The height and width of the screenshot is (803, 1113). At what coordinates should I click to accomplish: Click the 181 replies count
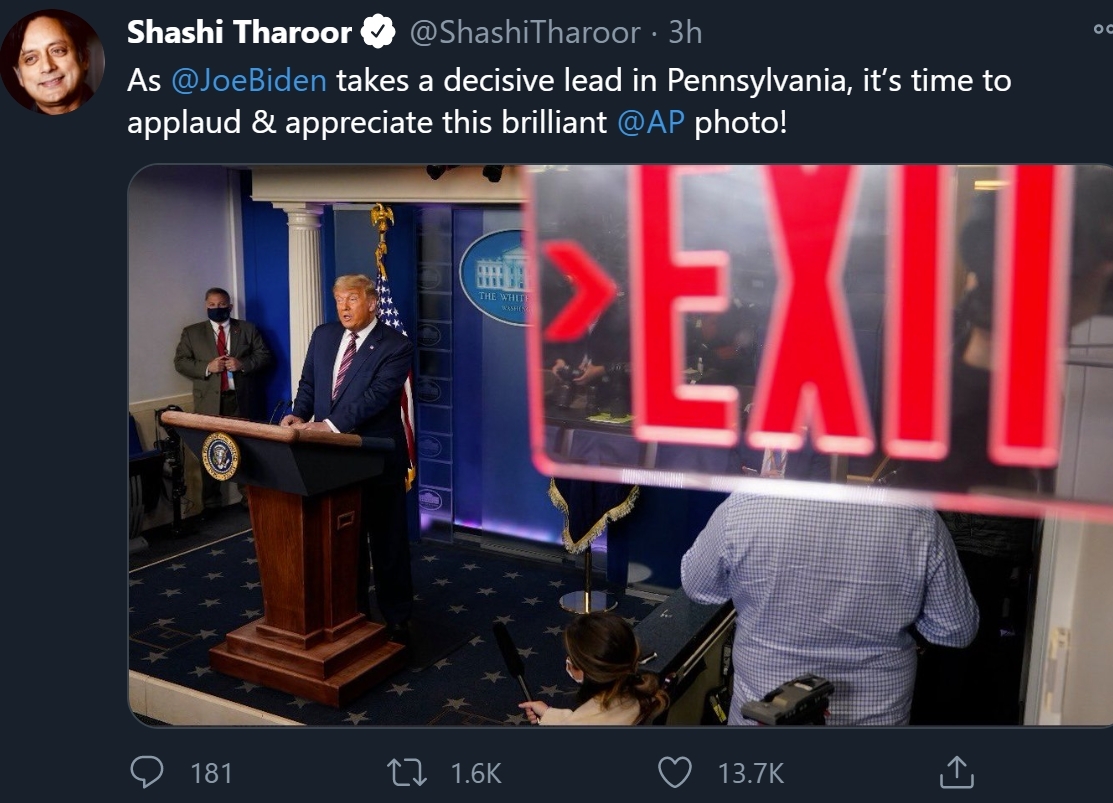coord(212,773)
